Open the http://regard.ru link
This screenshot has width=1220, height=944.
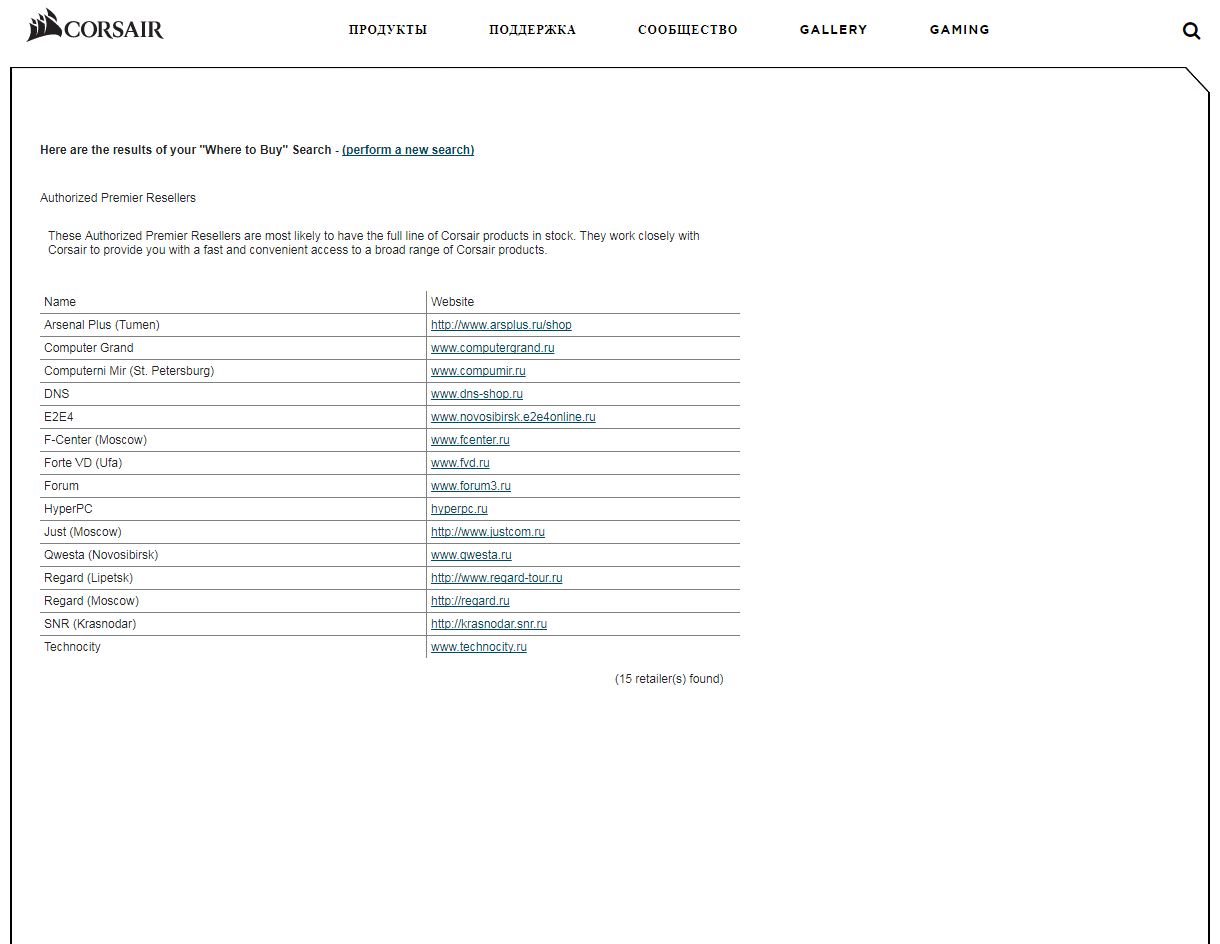470,601
